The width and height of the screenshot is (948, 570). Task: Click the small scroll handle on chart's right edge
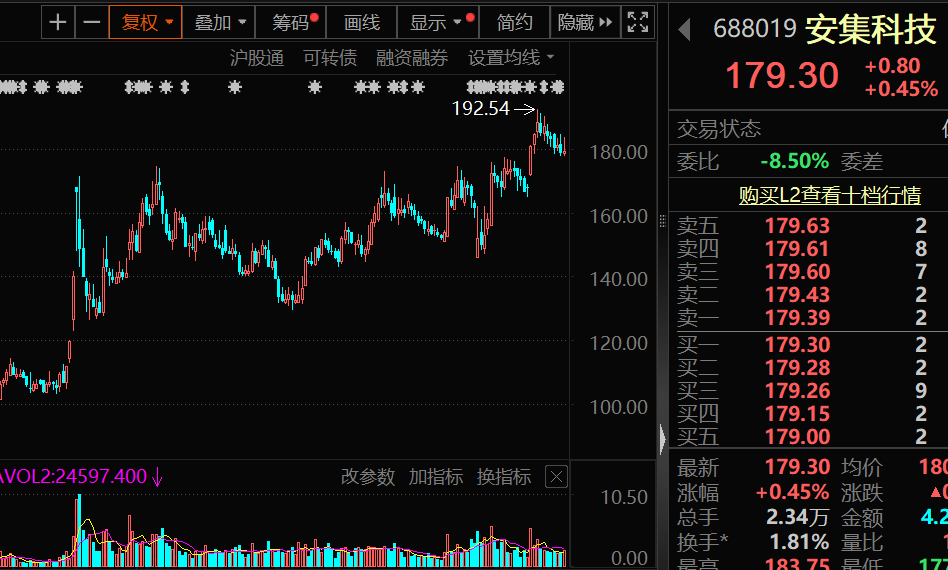661,219
